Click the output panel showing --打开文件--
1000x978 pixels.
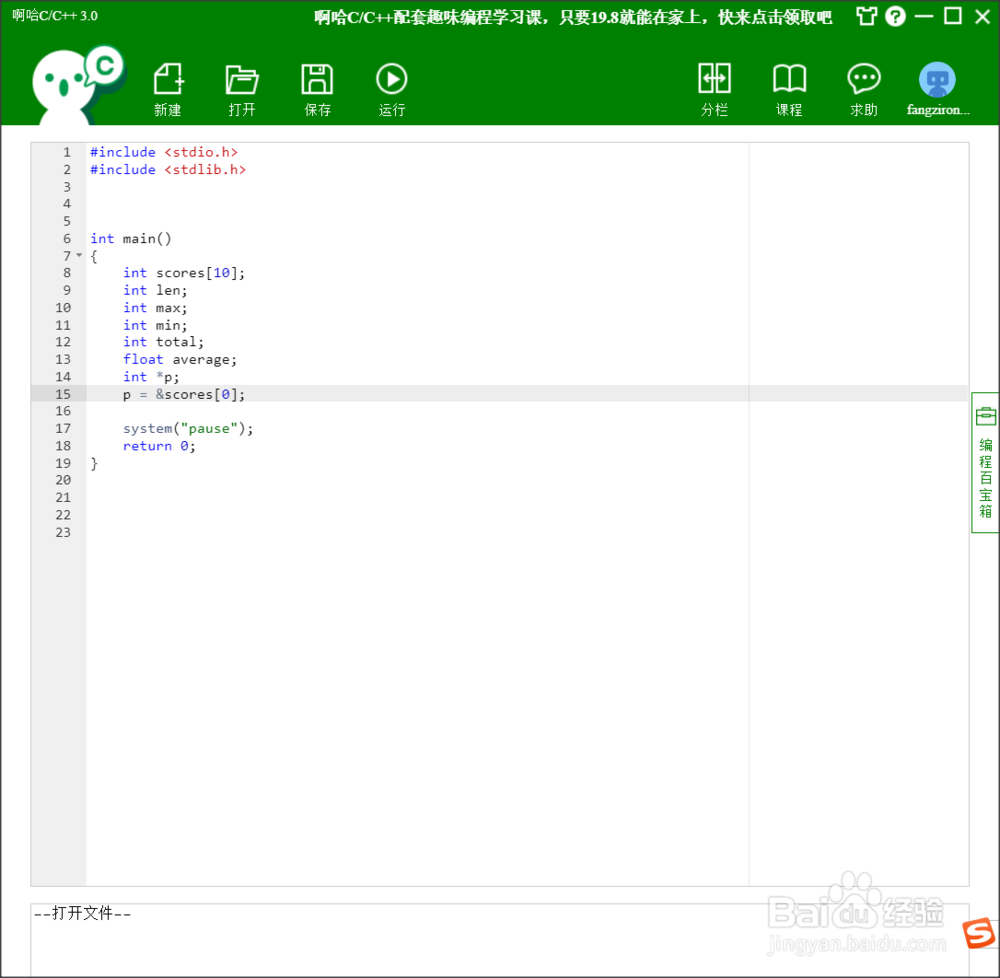(499, 938)
